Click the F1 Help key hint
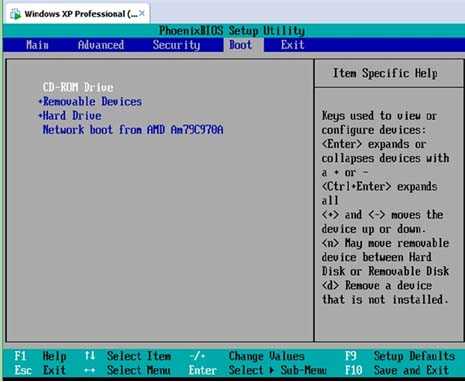The width and height of the screenshot is (465, 382). 40,356
